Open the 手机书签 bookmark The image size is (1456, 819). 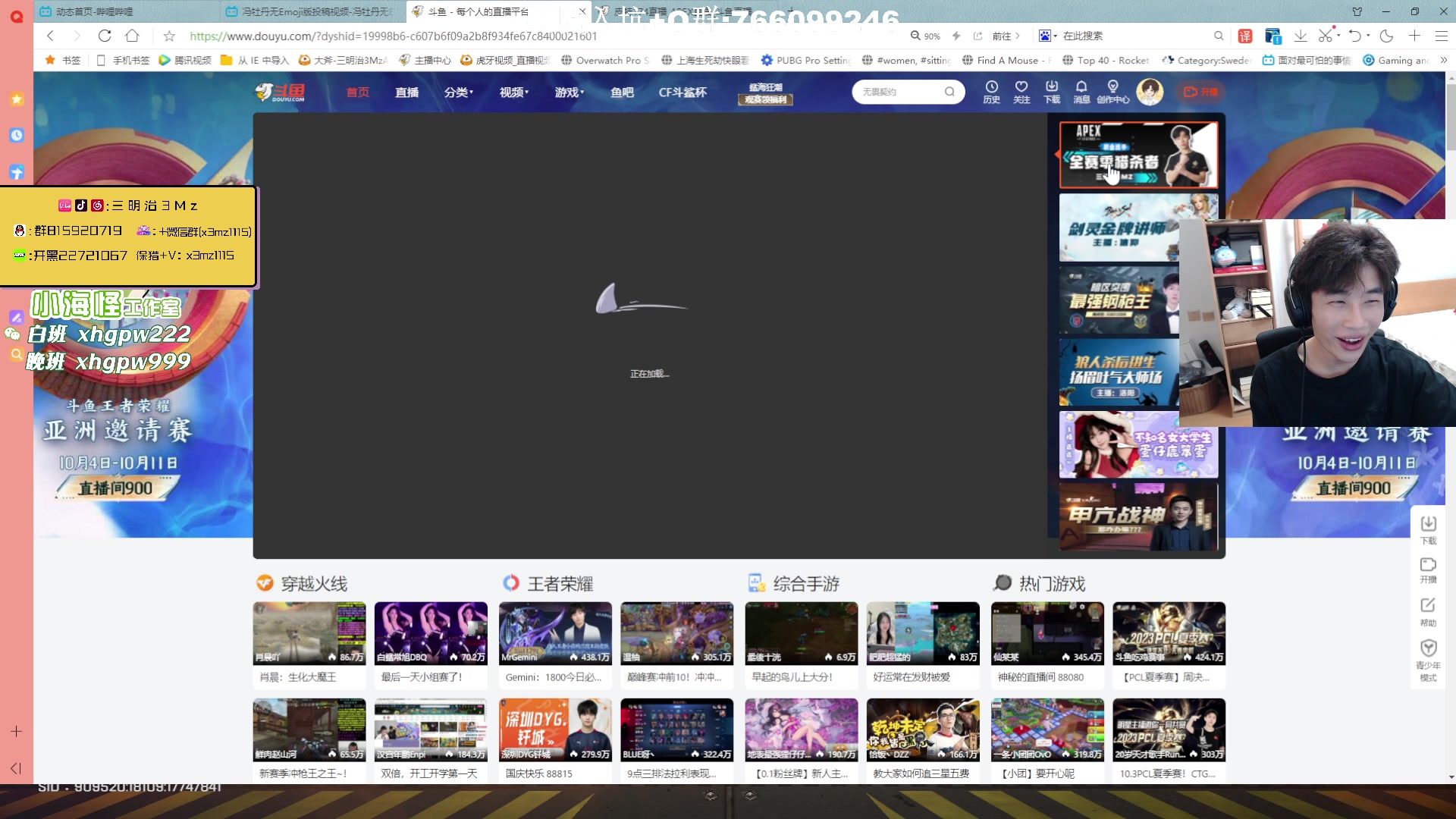click(x=124, y=60)
